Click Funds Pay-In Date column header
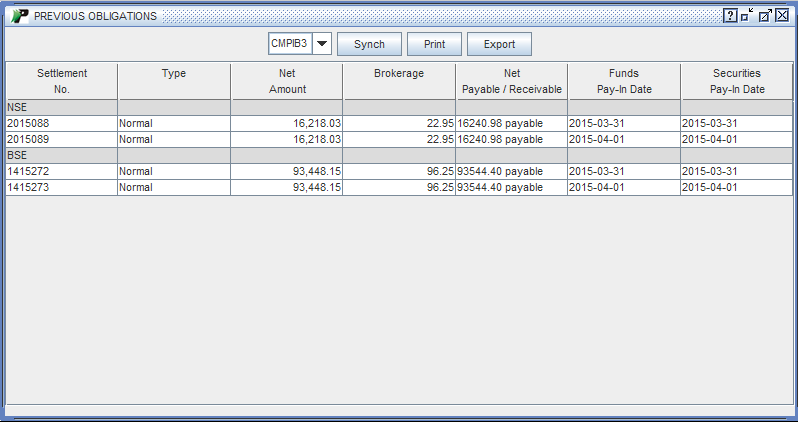The image size is (798, 422). click(624, 81)
